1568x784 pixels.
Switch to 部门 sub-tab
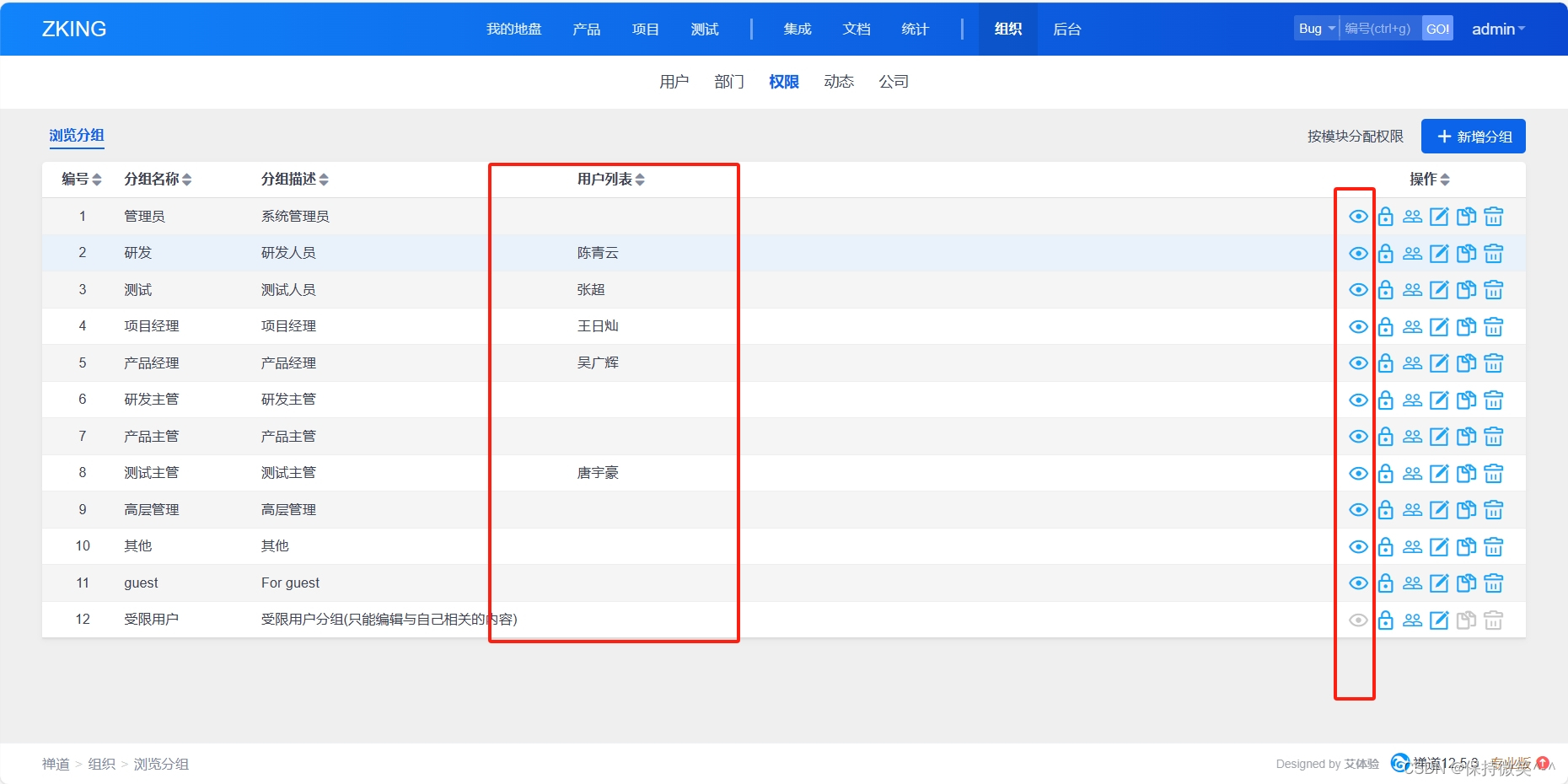click(x=729, y=82)
